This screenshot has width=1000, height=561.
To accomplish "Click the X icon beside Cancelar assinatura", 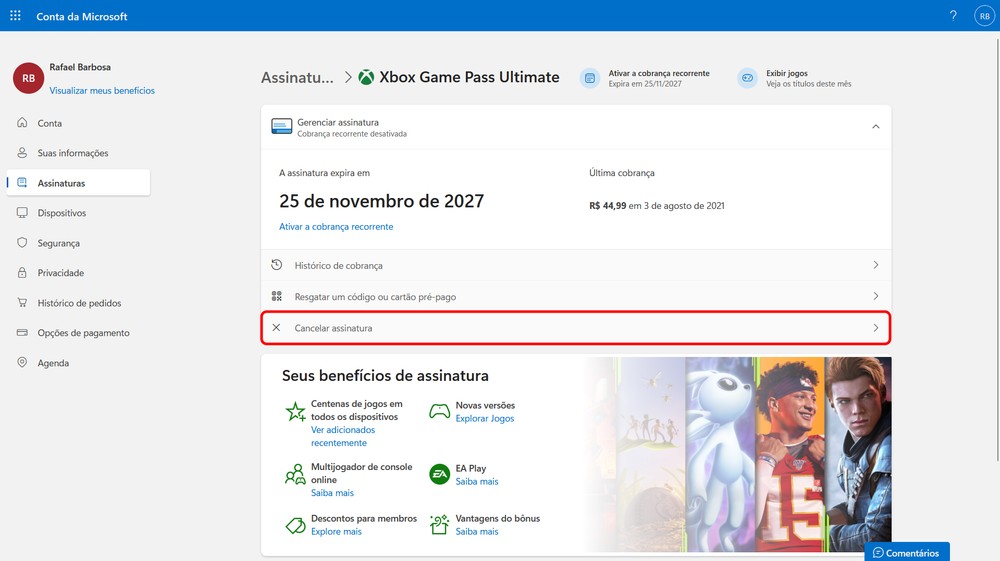I will click(277, 328).
